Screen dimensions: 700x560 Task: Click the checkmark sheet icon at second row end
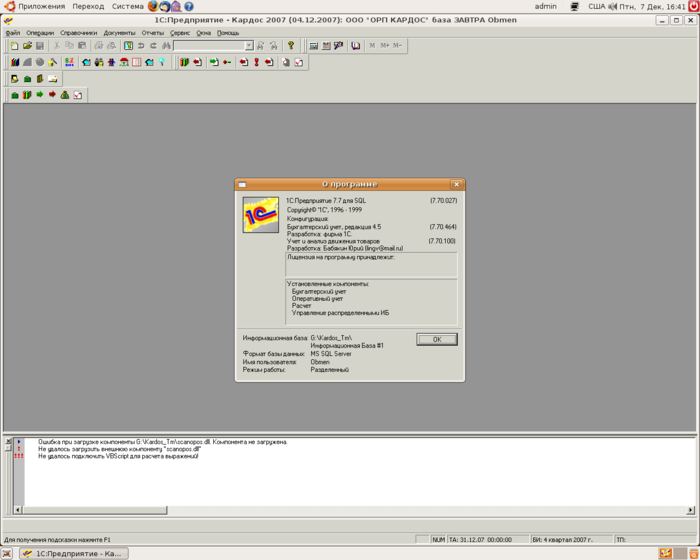tap(299, 62)
